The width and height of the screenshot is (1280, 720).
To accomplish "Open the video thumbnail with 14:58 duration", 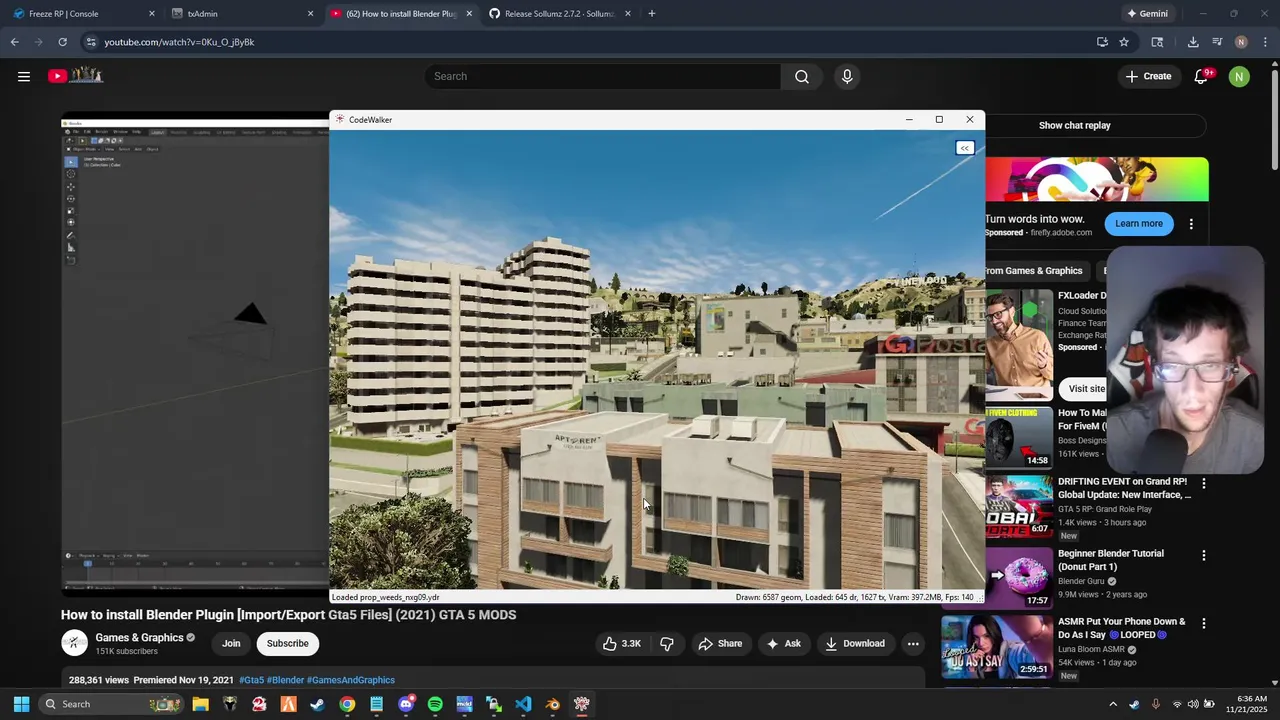I will click(1019, 437).
